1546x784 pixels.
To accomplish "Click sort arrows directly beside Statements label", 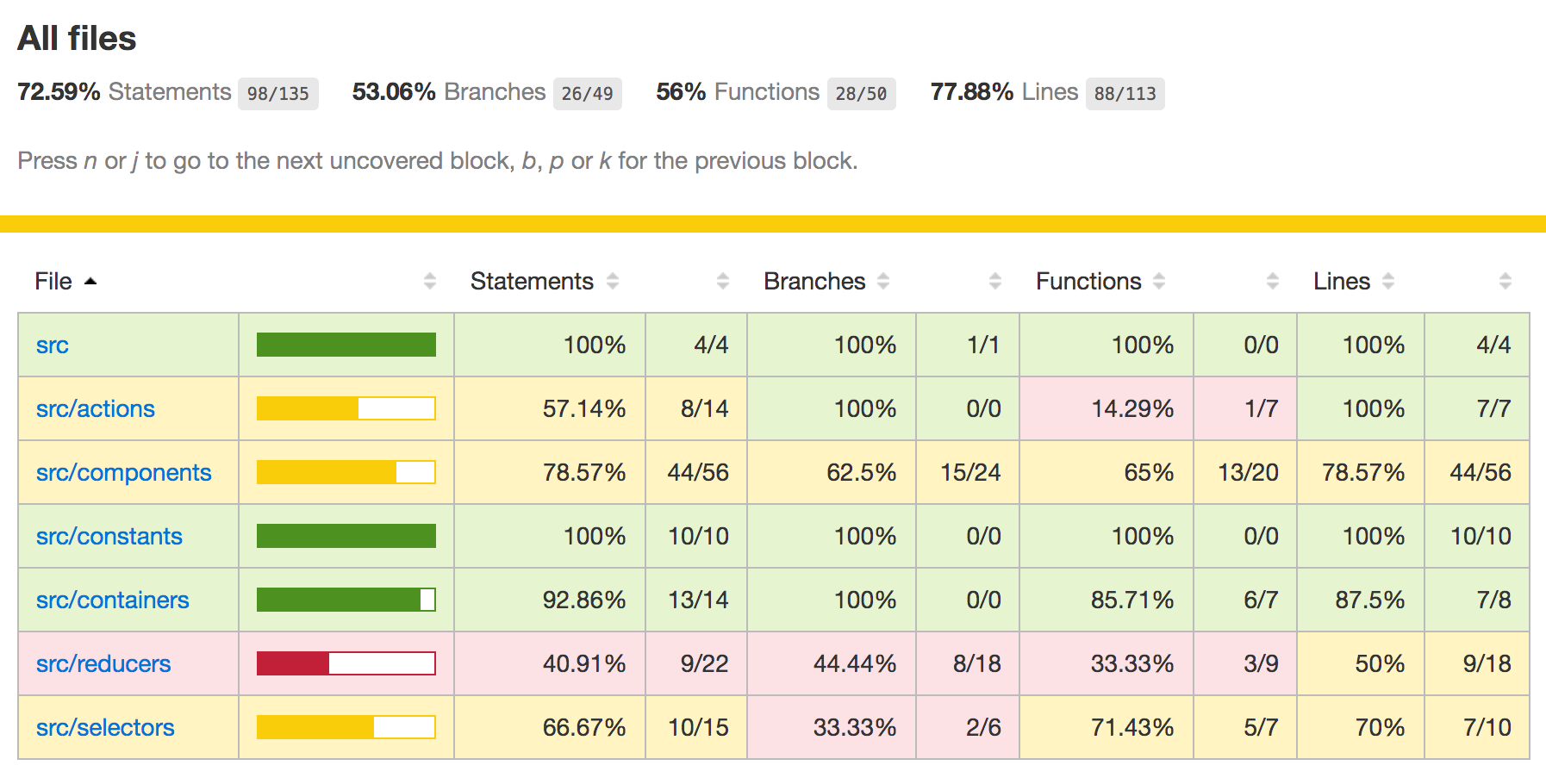I will tap(613, 281).
